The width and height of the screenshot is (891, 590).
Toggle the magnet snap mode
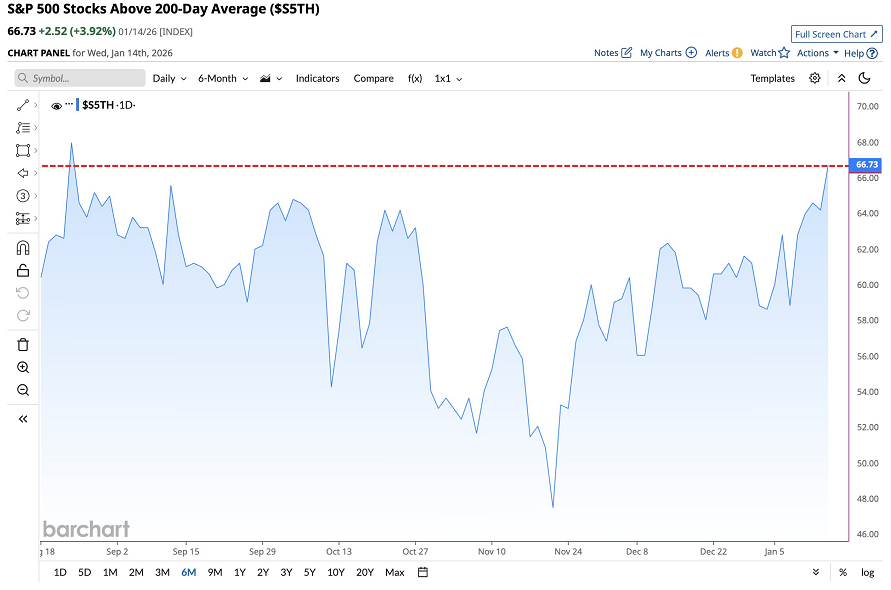point(23,248)
